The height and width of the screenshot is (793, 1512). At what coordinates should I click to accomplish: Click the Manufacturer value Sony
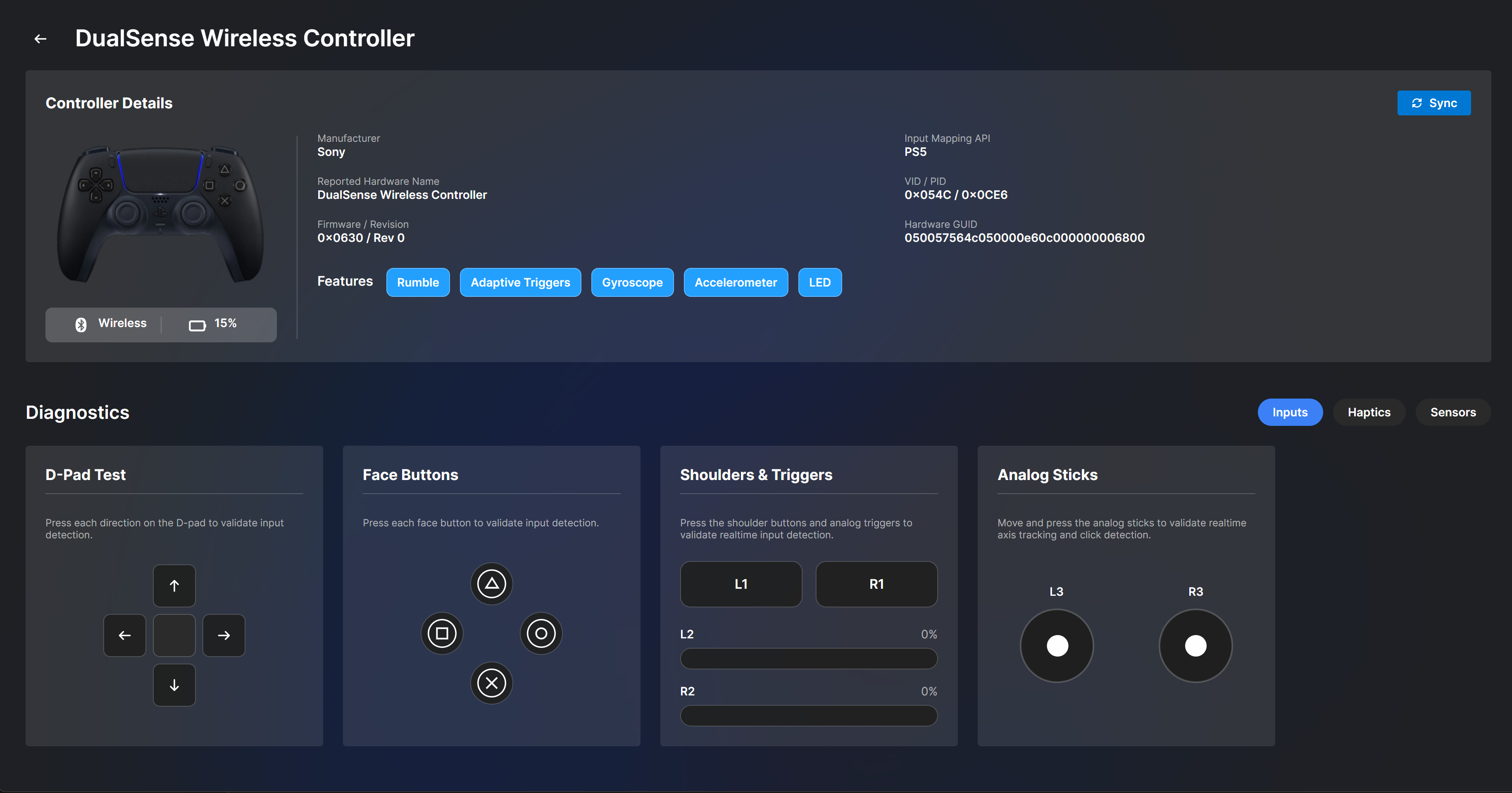pos(331,152)
